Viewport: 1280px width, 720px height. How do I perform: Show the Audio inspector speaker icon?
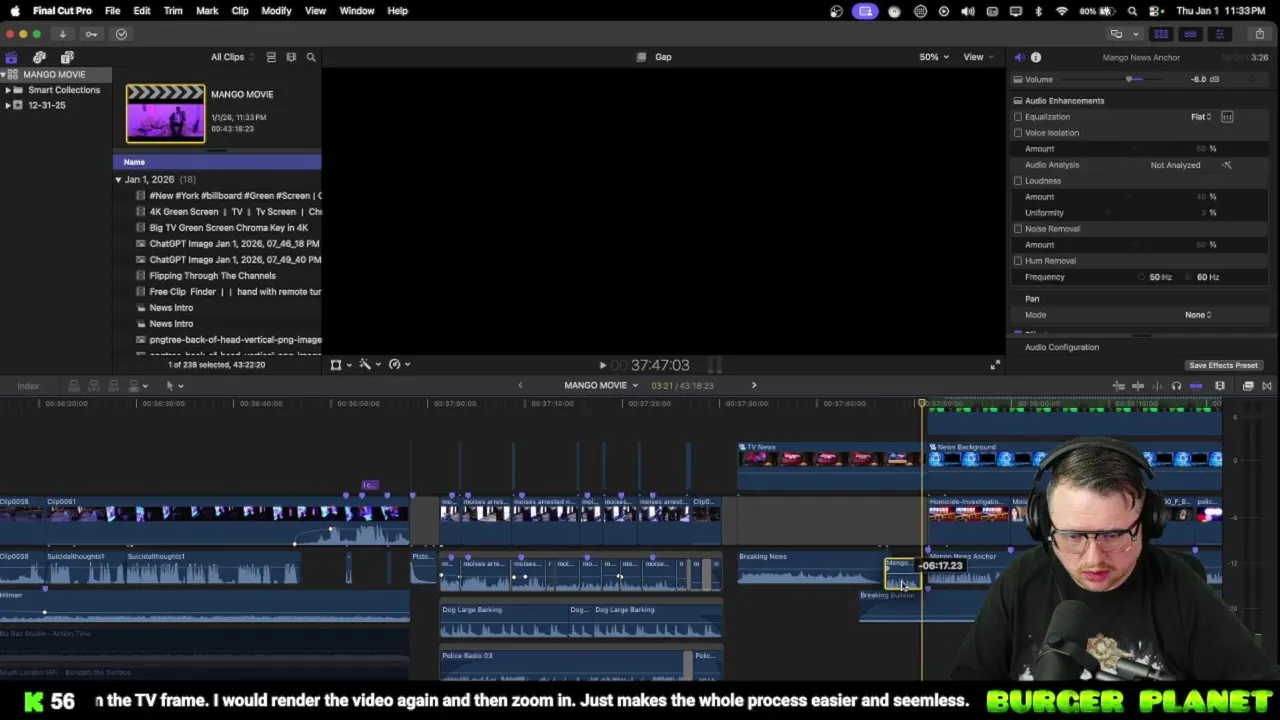click(1019, 57)
